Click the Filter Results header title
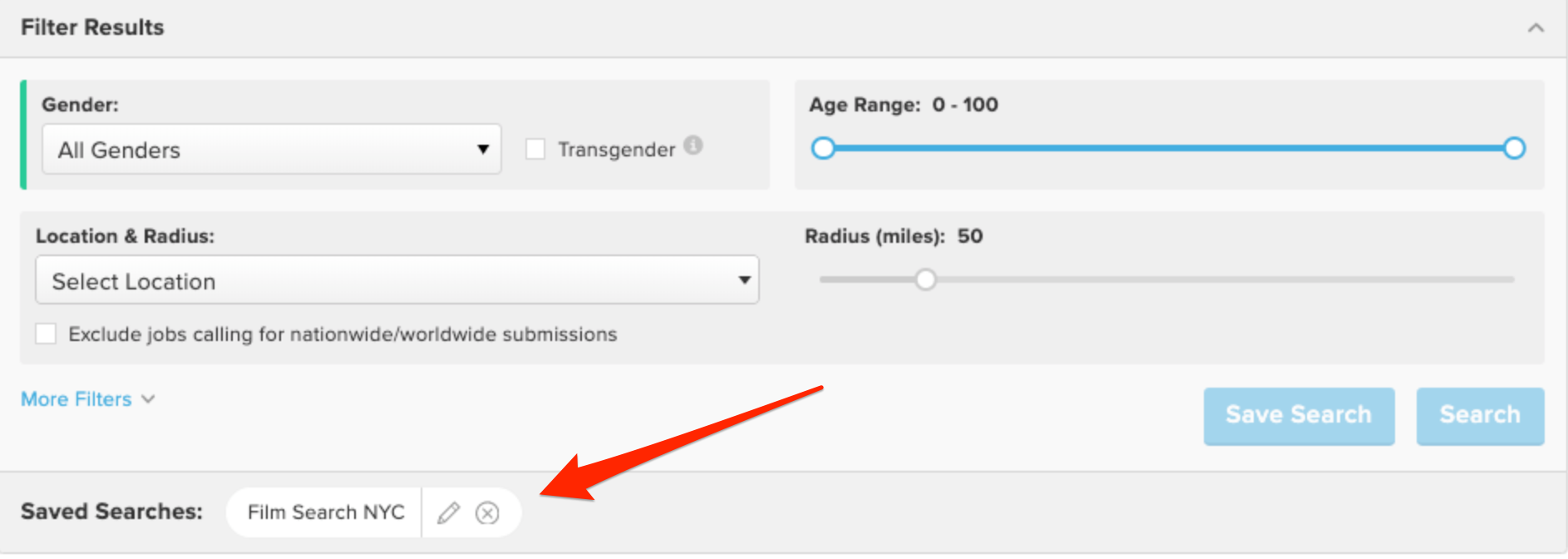The width and height of the screenshot is (1568, 559). [92, 27]
